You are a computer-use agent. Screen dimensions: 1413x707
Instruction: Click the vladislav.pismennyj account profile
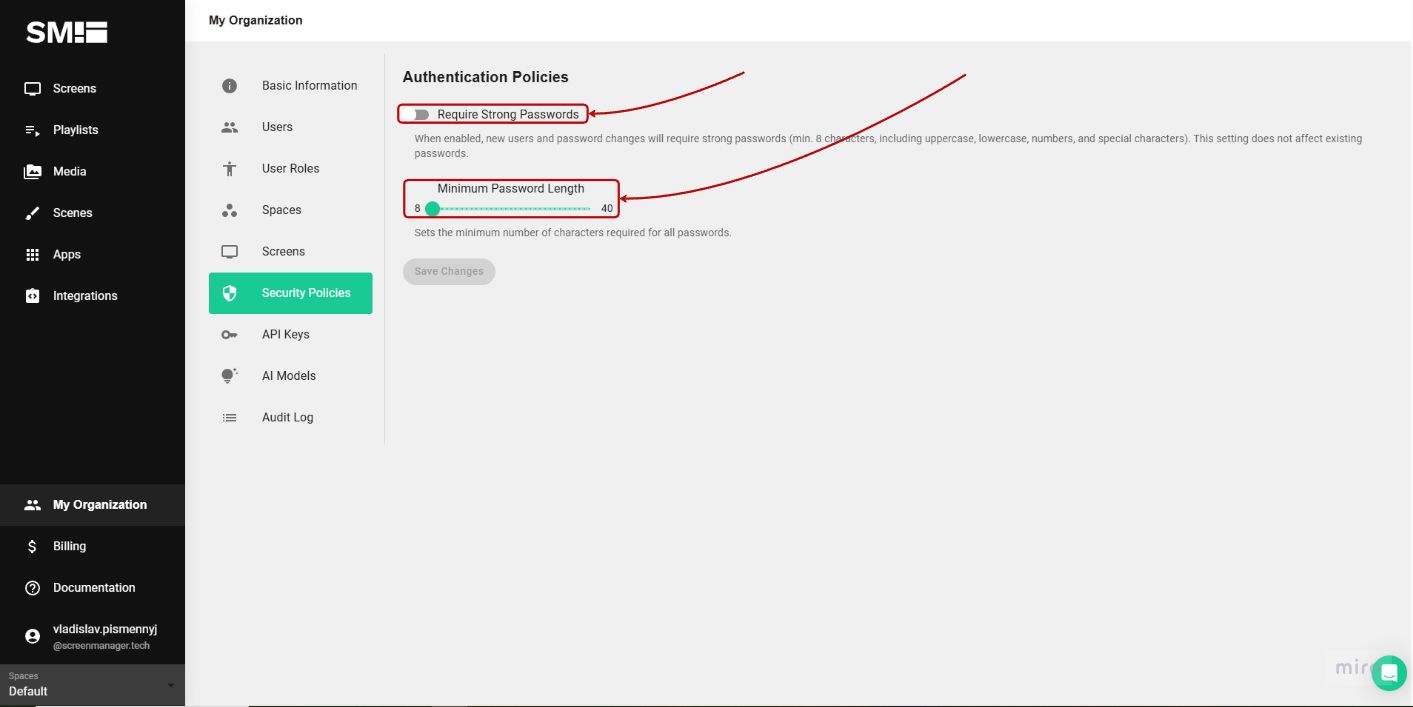point(104,636)
